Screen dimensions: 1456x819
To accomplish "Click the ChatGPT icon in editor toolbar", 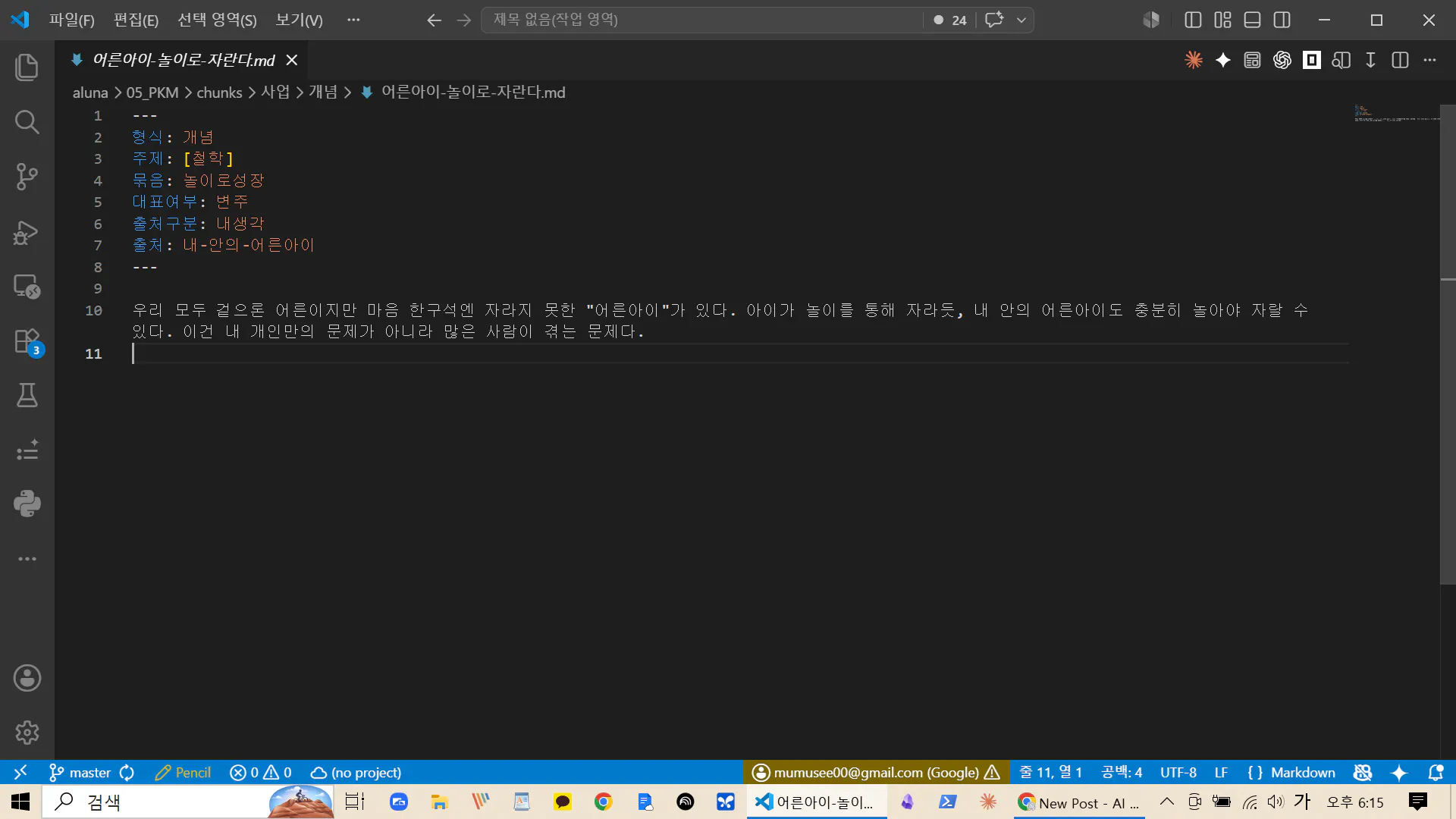I will 1282,60.
